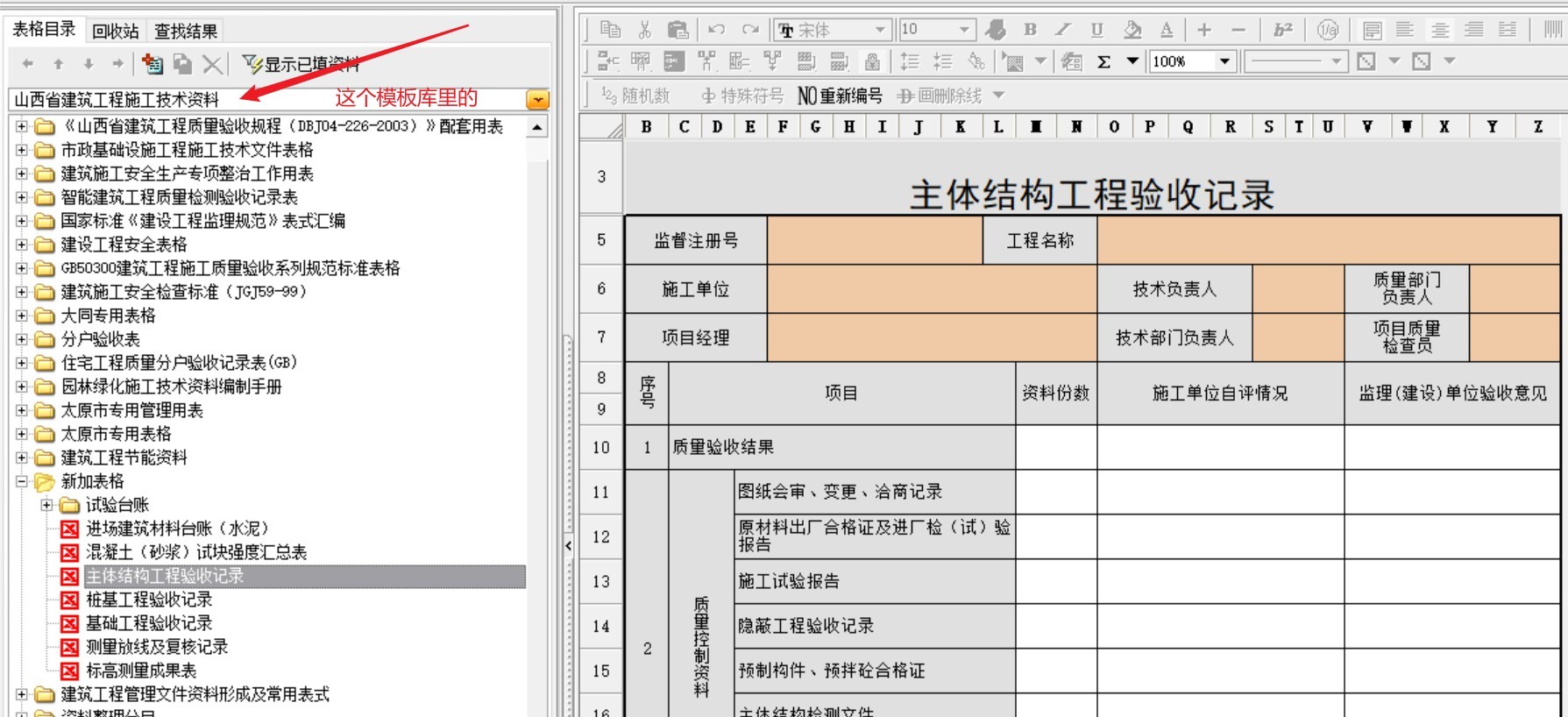Click the 工程名称 orange input cell
The width and height of the screenshot is (1568, 717).
click(1328, 240)
